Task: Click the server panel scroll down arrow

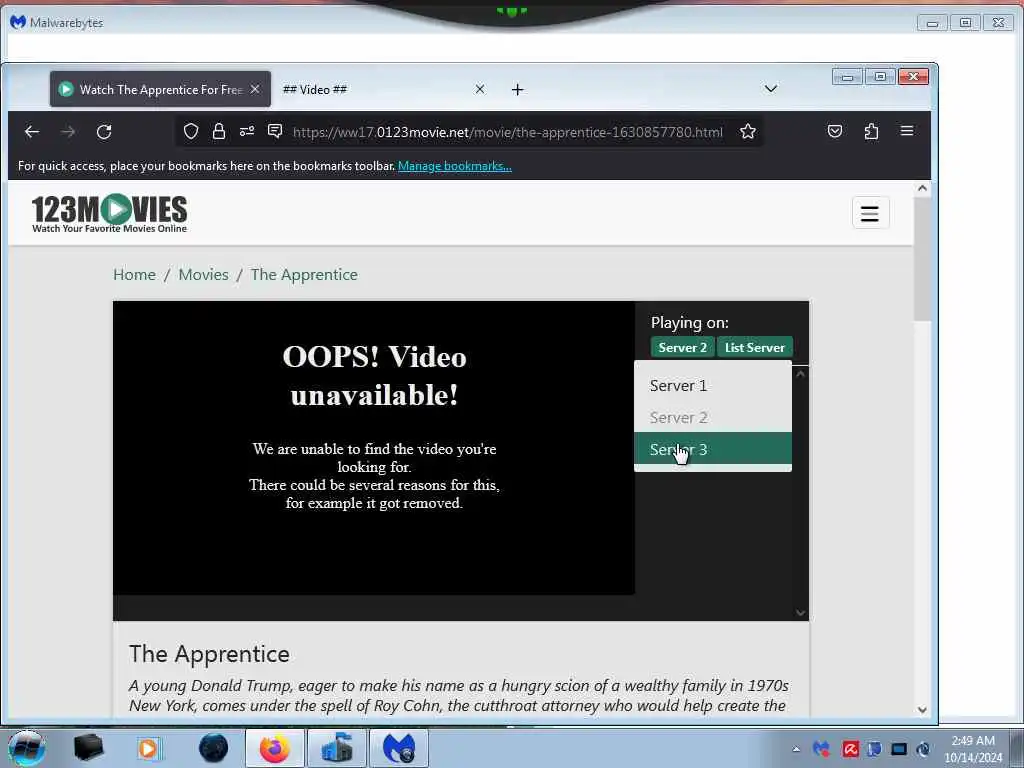Action: pyautogui.click(x=801, y=613)
